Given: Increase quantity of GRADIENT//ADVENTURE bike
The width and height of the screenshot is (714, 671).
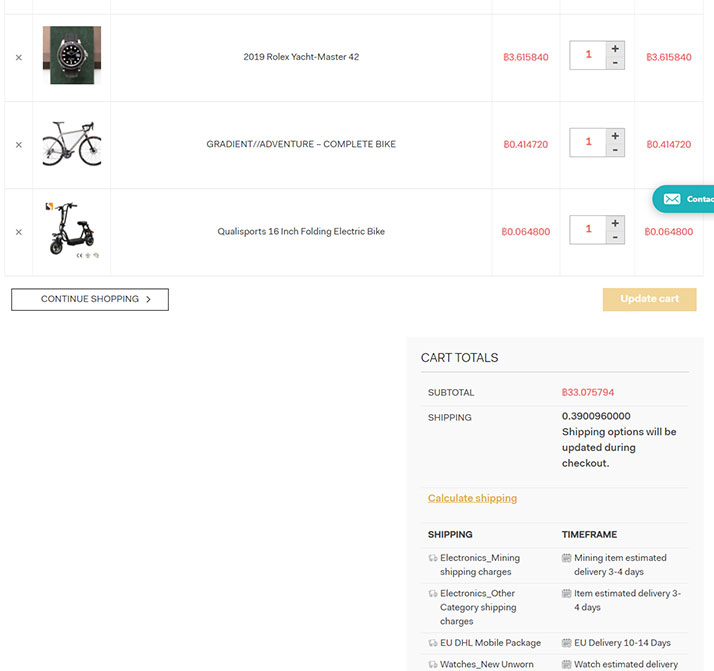Looking at the screenshot, I should [x=615, y=136].
